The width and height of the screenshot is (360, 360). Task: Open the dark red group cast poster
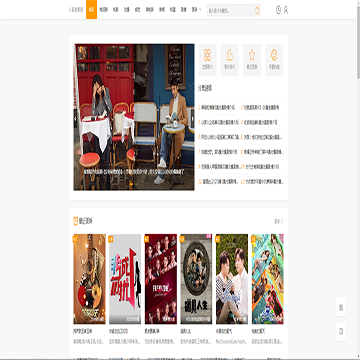click(161, 279)
